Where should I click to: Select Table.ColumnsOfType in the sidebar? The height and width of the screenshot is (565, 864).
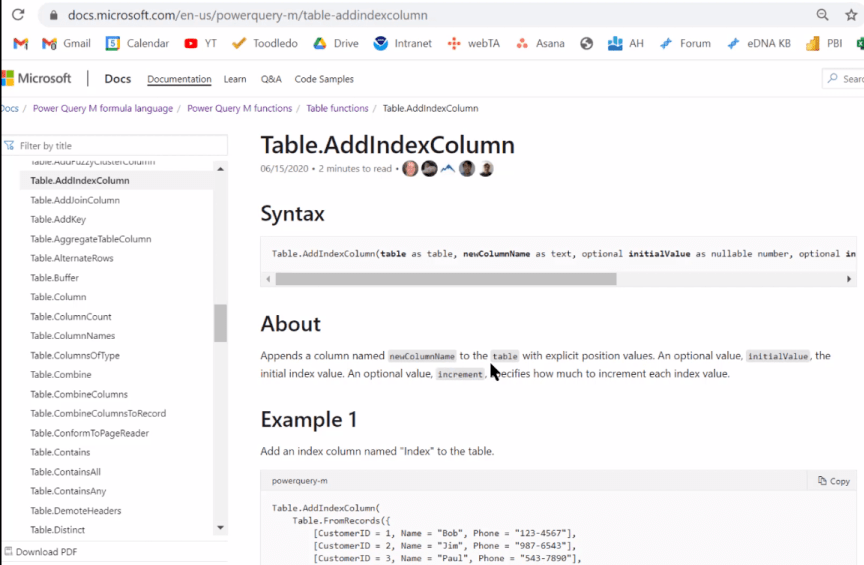[x=75, y=356]
